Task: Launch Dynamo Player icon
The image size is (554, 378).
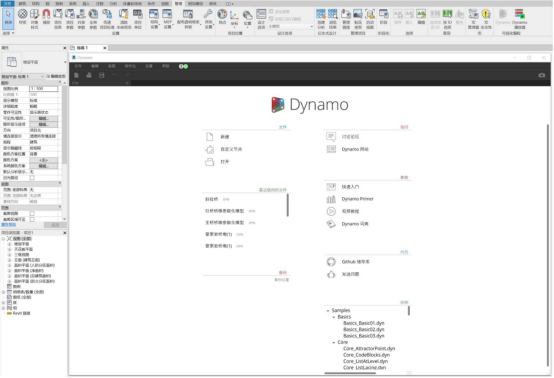Action: coord(519,18)
